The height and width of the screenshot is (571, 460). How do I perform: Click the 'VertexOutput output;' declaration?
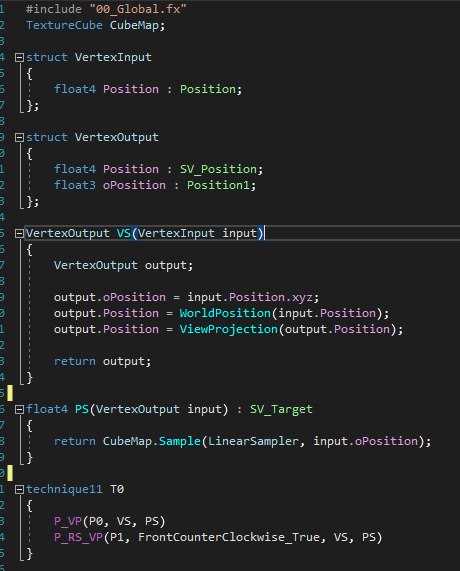[x=123, y=265]
